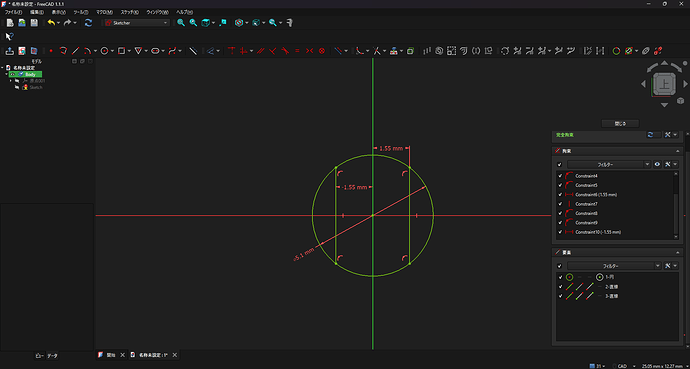Open the circle tool dropdown arrow
The image size is (690, 369).
(112, 51)
